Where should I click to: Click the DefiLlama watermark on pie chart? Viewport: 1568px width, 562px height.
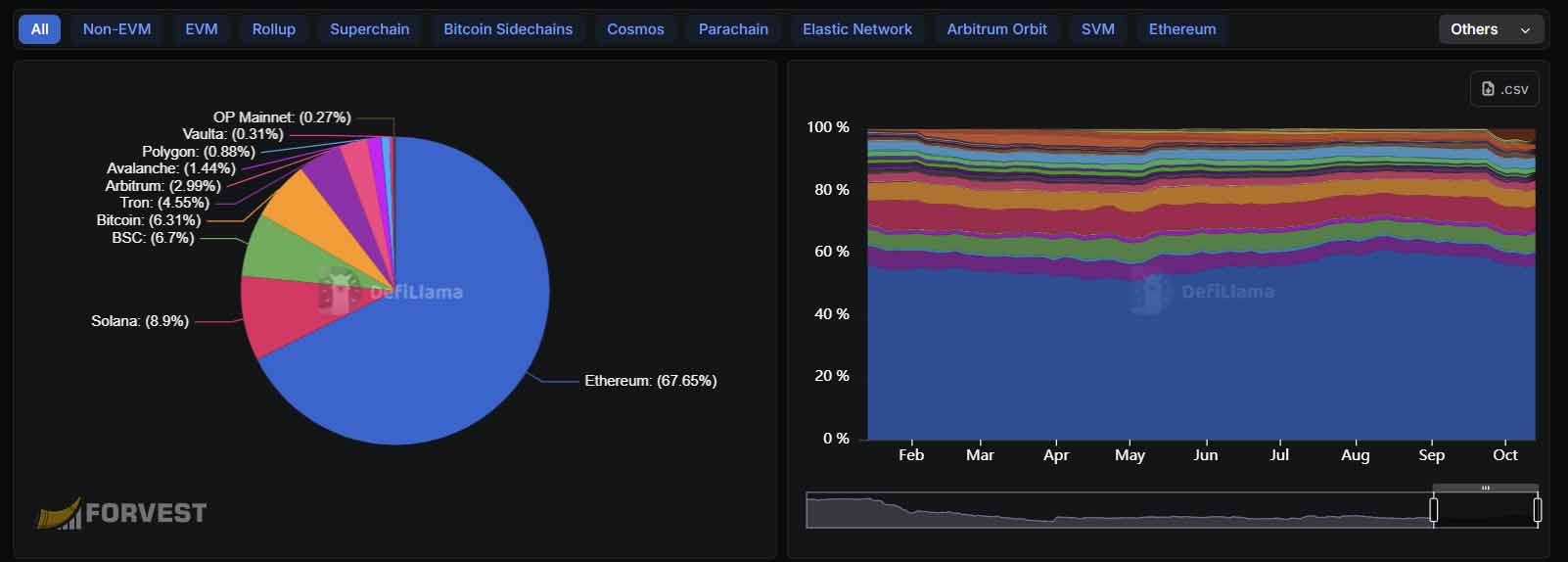(392, 291)
